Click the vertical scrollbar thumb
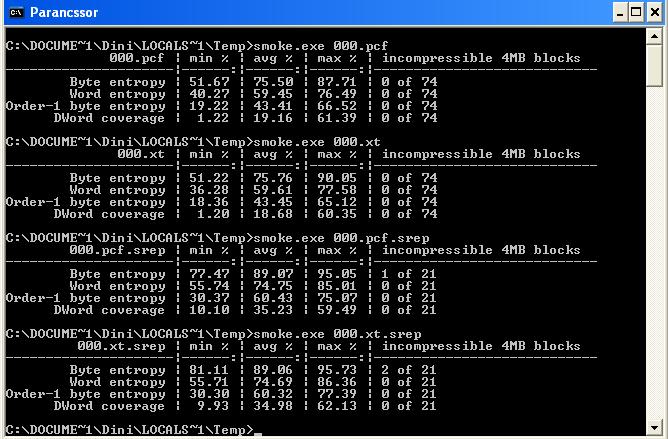This screenshot has height=439, width=668. [654, 66]
